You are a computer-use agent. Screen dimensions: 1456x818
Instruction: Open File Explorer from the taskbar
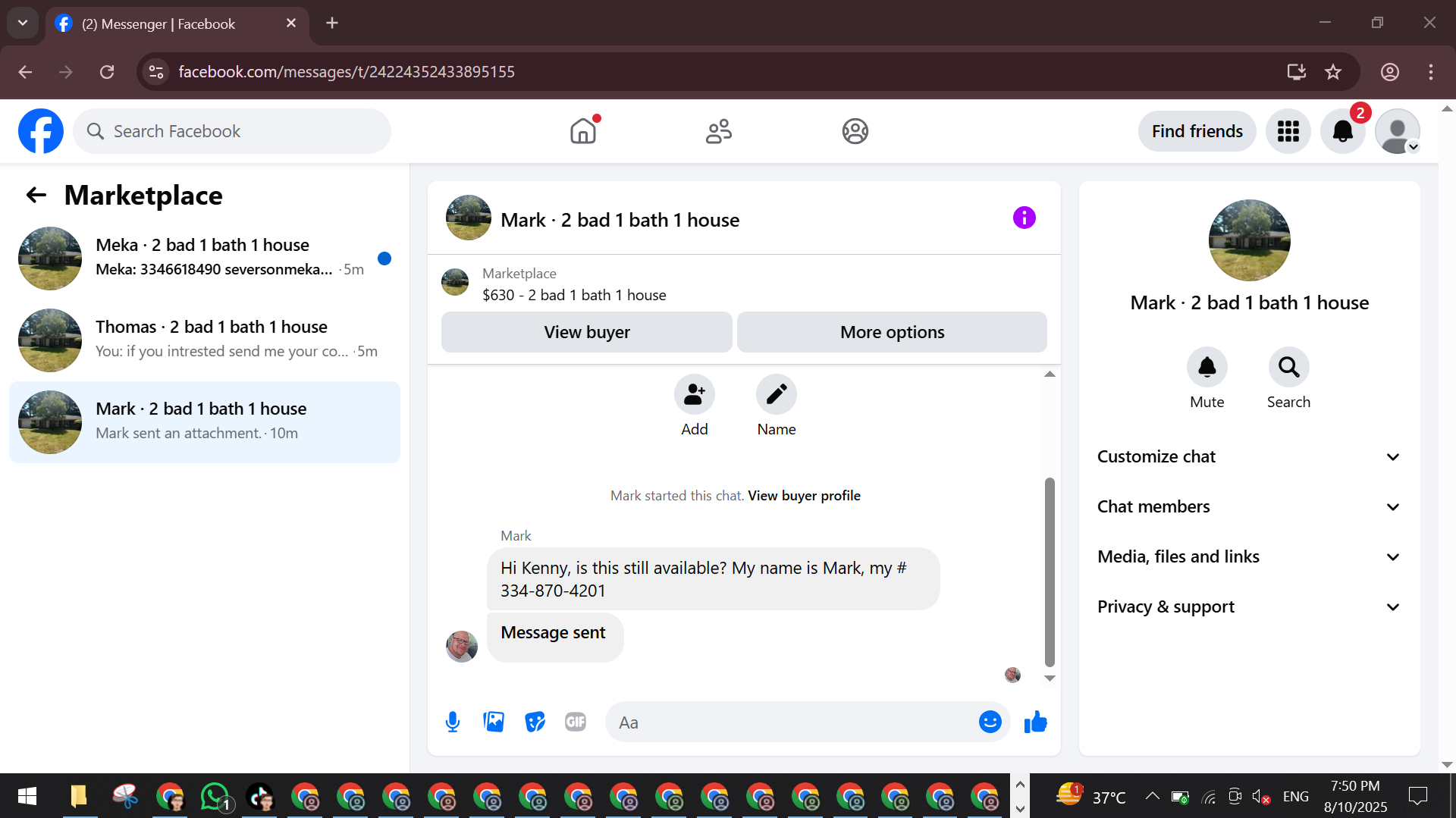(79, 796)
